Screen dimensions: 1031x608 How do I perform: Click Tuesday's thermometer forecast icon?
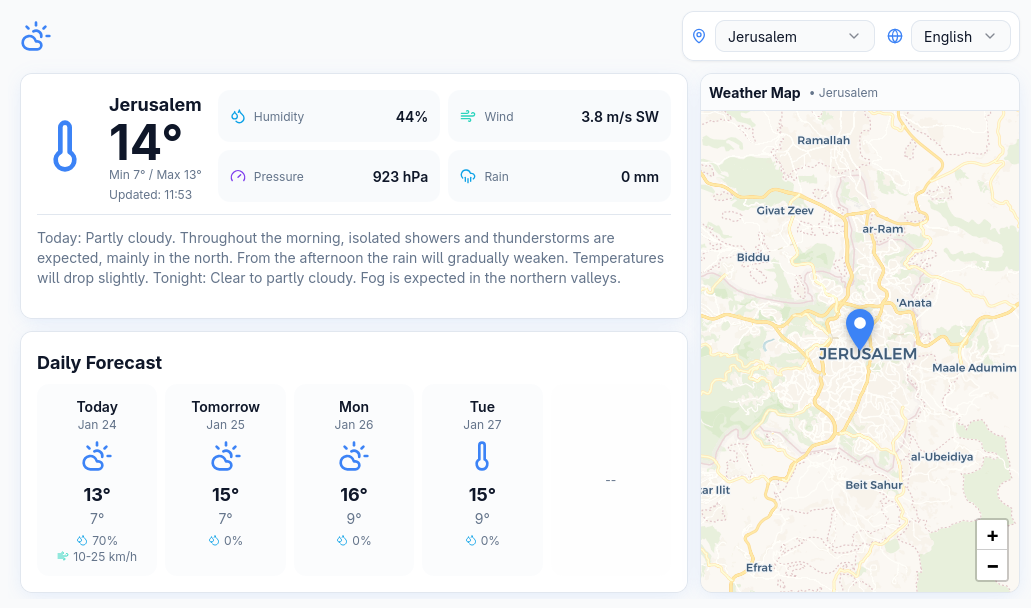click(482, 457)
